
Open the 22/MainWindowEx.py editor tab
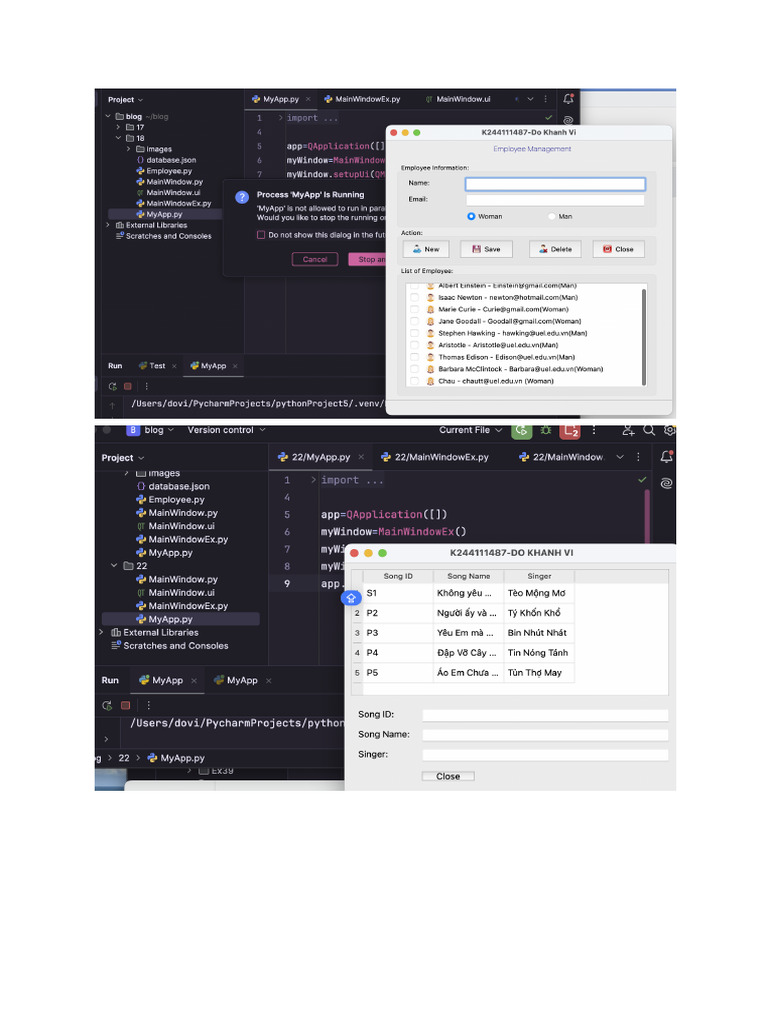pyautogui.click(x=435, y=457)
